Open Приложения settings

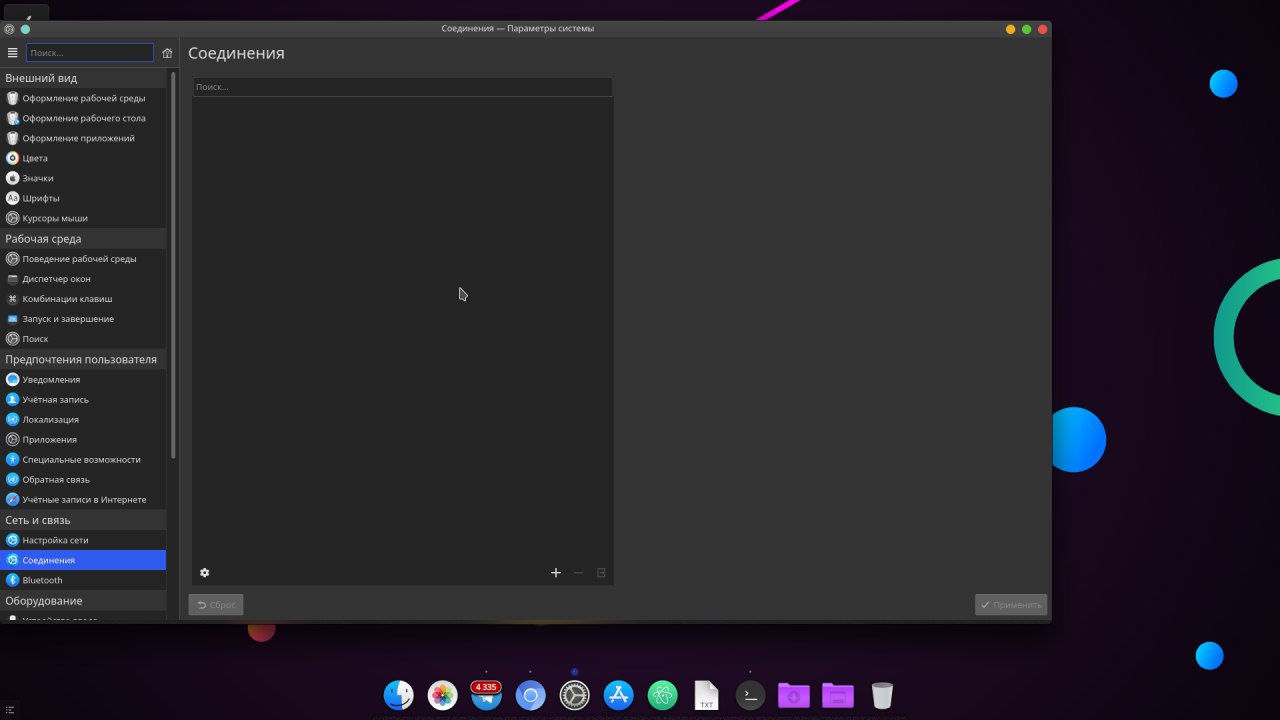point(83,440)
